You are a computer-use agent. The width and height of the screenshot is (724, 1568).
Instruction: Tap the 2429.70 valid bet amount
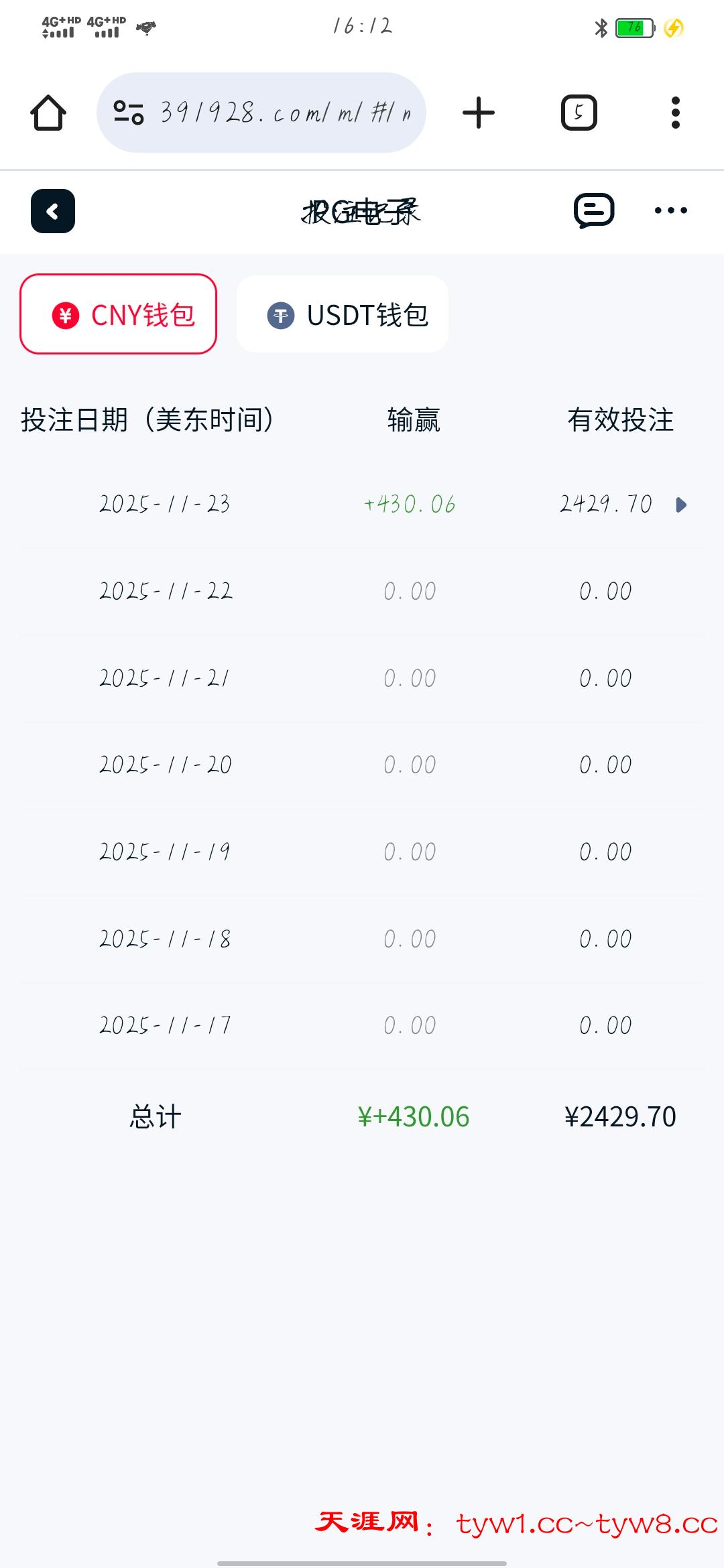(605, 504)
